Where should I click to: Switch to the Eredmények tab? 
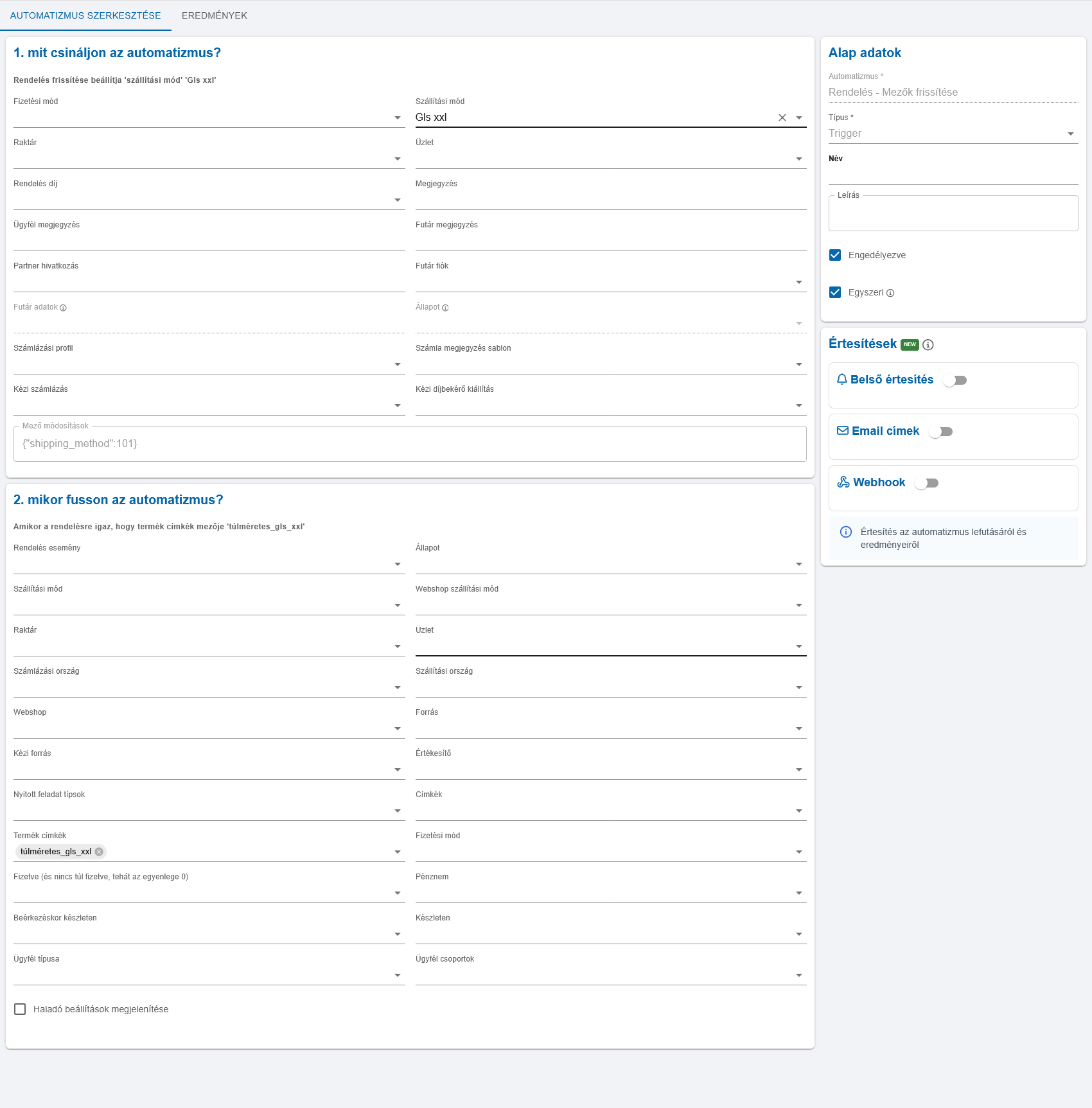pos(215,15)
